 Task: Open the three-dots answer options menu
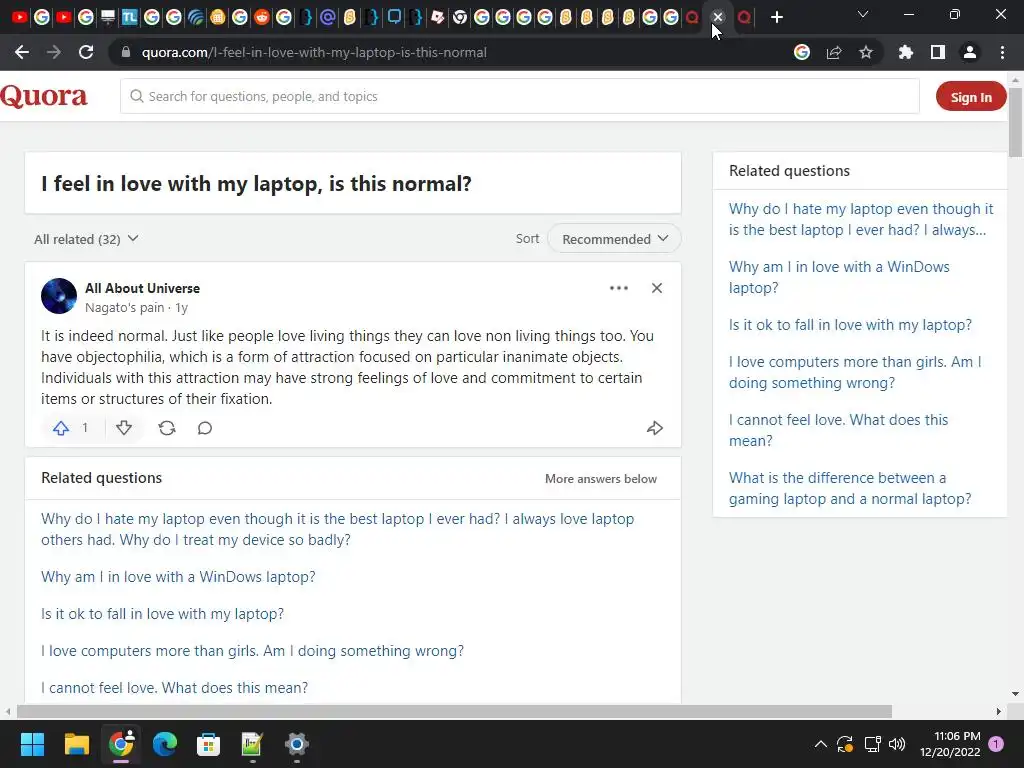tap(618, 288)
